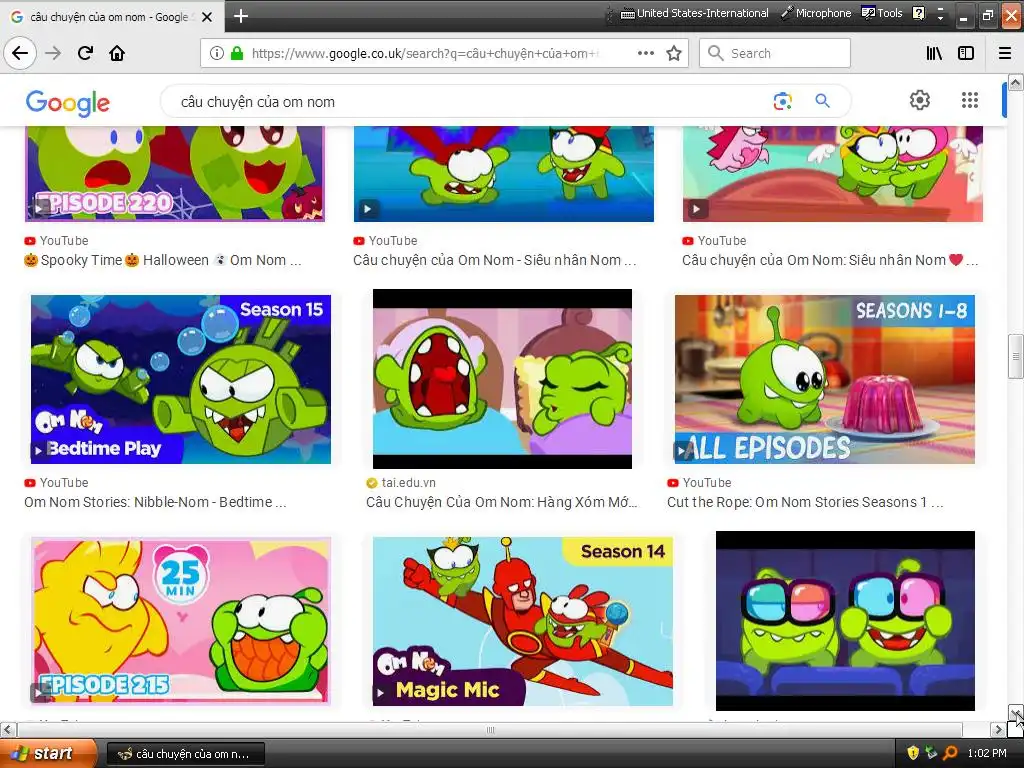Click Microphone in the language bar
1024x768 pixels.
(x=817, y=13)
